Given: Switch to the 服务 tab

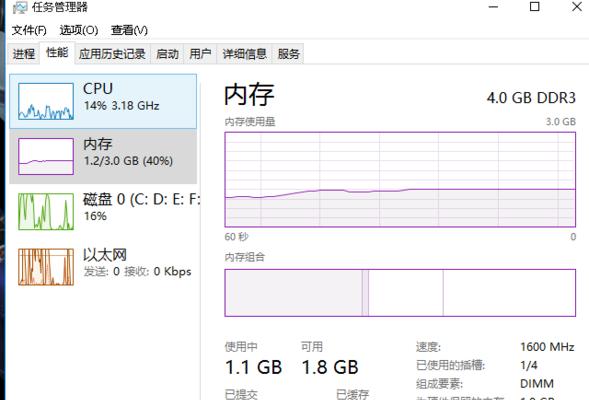Looking at the screenshot, I should tap(288, 54).
